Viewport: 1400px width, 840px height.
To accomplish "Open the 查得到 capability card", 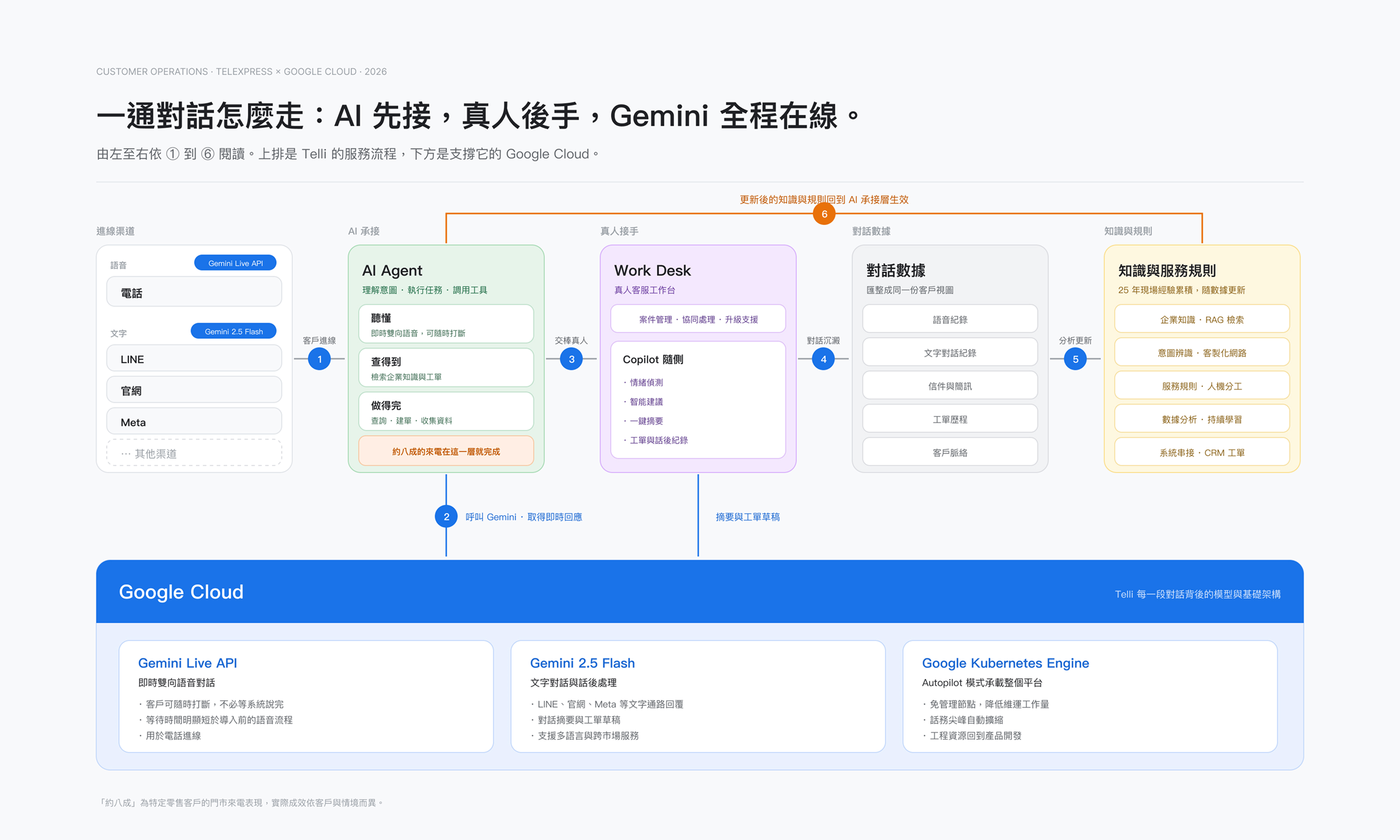I will coord(446,368).
